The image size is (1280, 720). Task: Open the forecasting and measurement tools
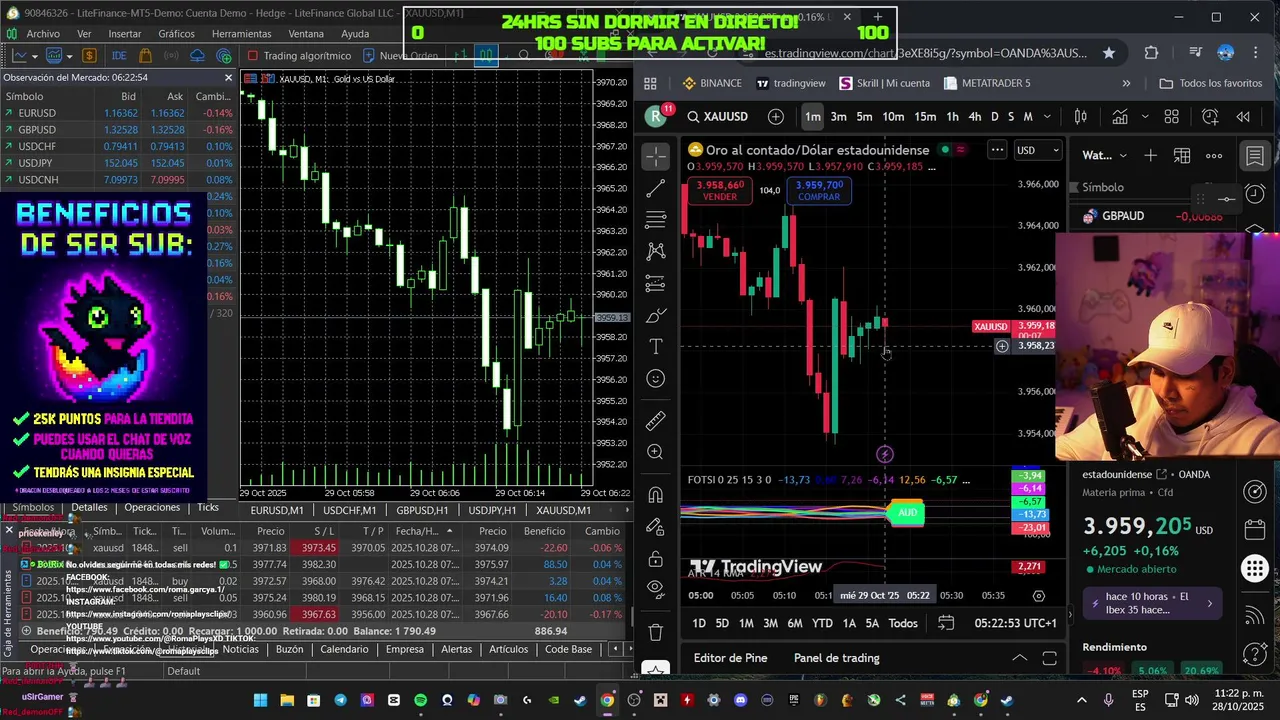pyautogui.click(x=656, y=284)
